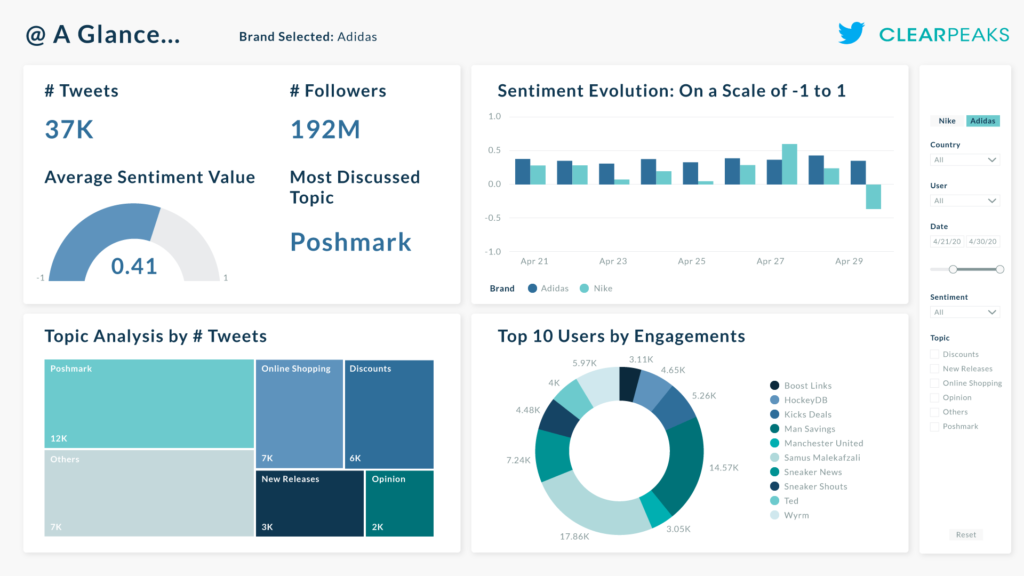Click the Poshmark treemap tile
Screen dimensions: 1024x576
(x=149, y=404)
